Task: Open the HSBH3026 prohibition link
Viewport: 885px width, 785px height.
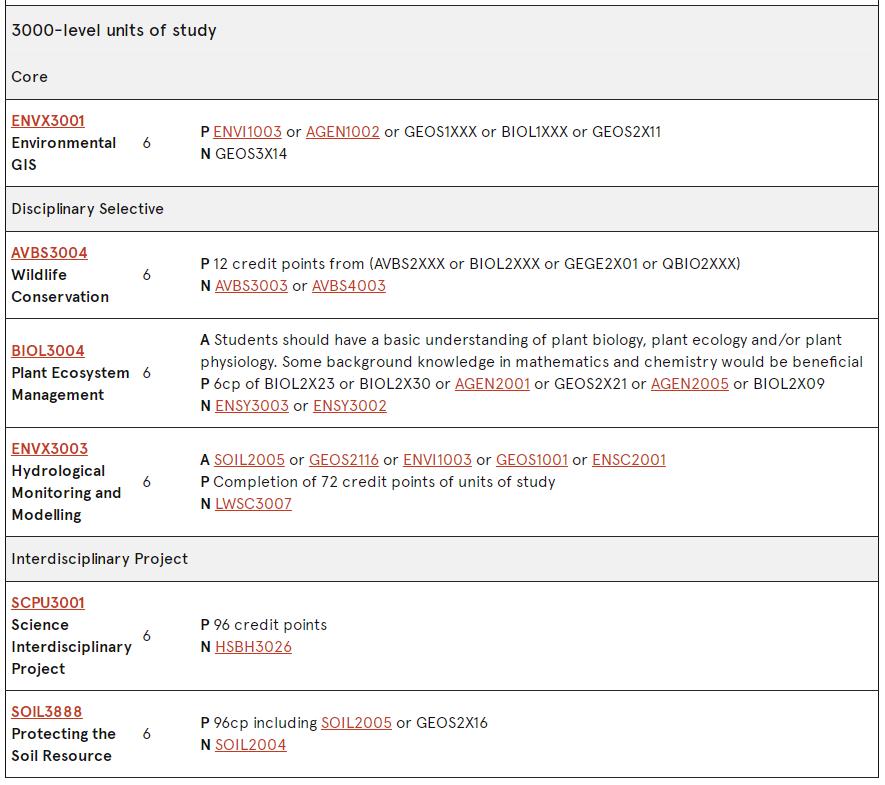Action: coord(253,647)
